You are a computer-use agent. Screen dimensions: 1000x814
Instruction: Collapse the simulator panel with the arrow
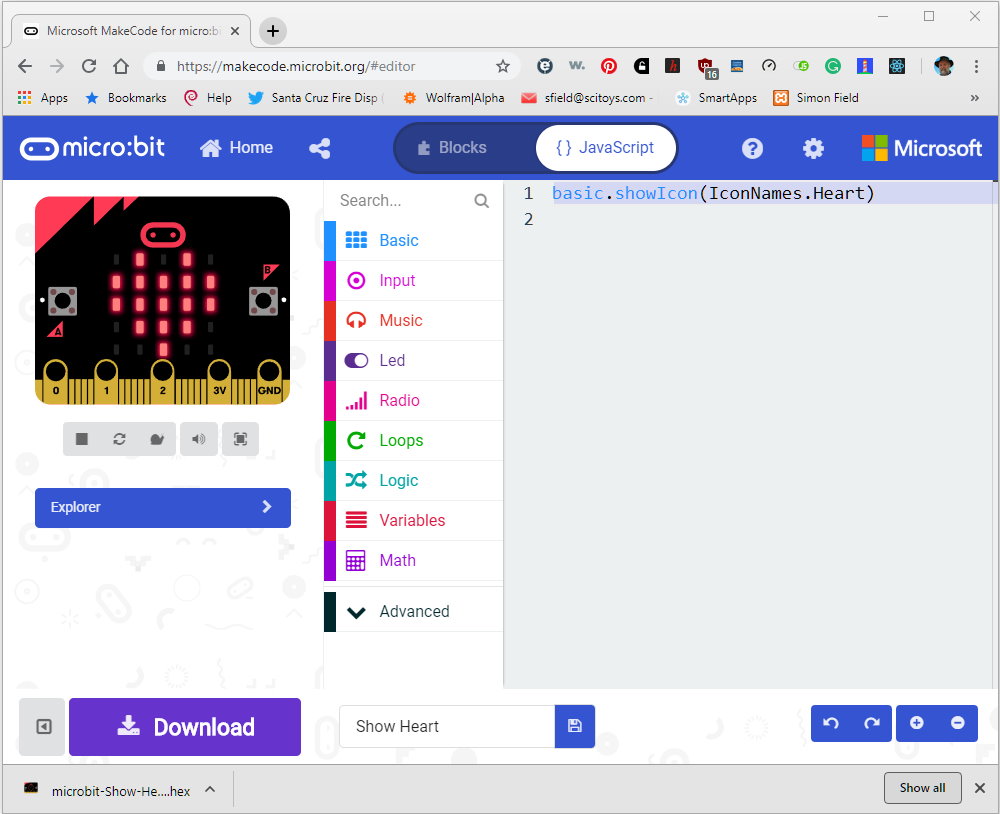click(41, 727)
